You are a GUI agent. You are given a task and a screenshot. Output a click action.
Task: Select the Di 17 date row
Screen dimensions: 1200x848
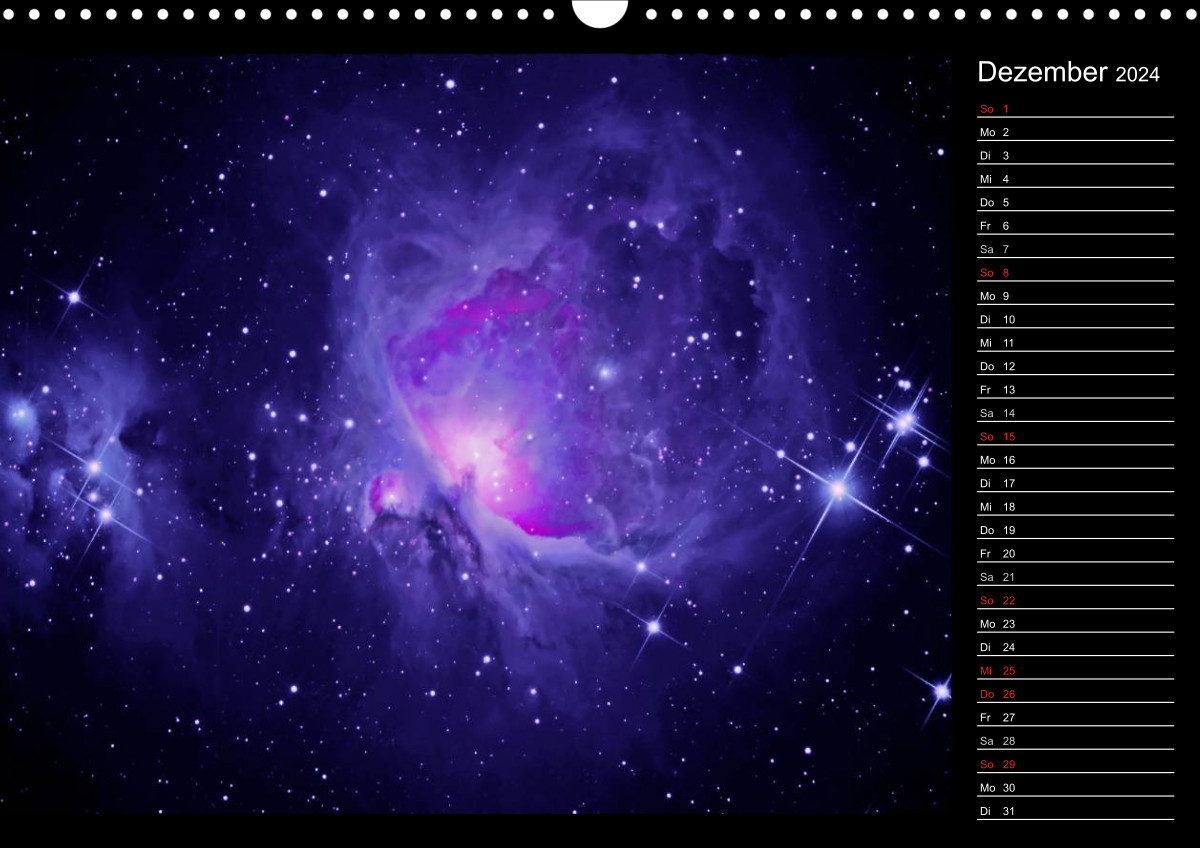click(x=1075, y=483)
